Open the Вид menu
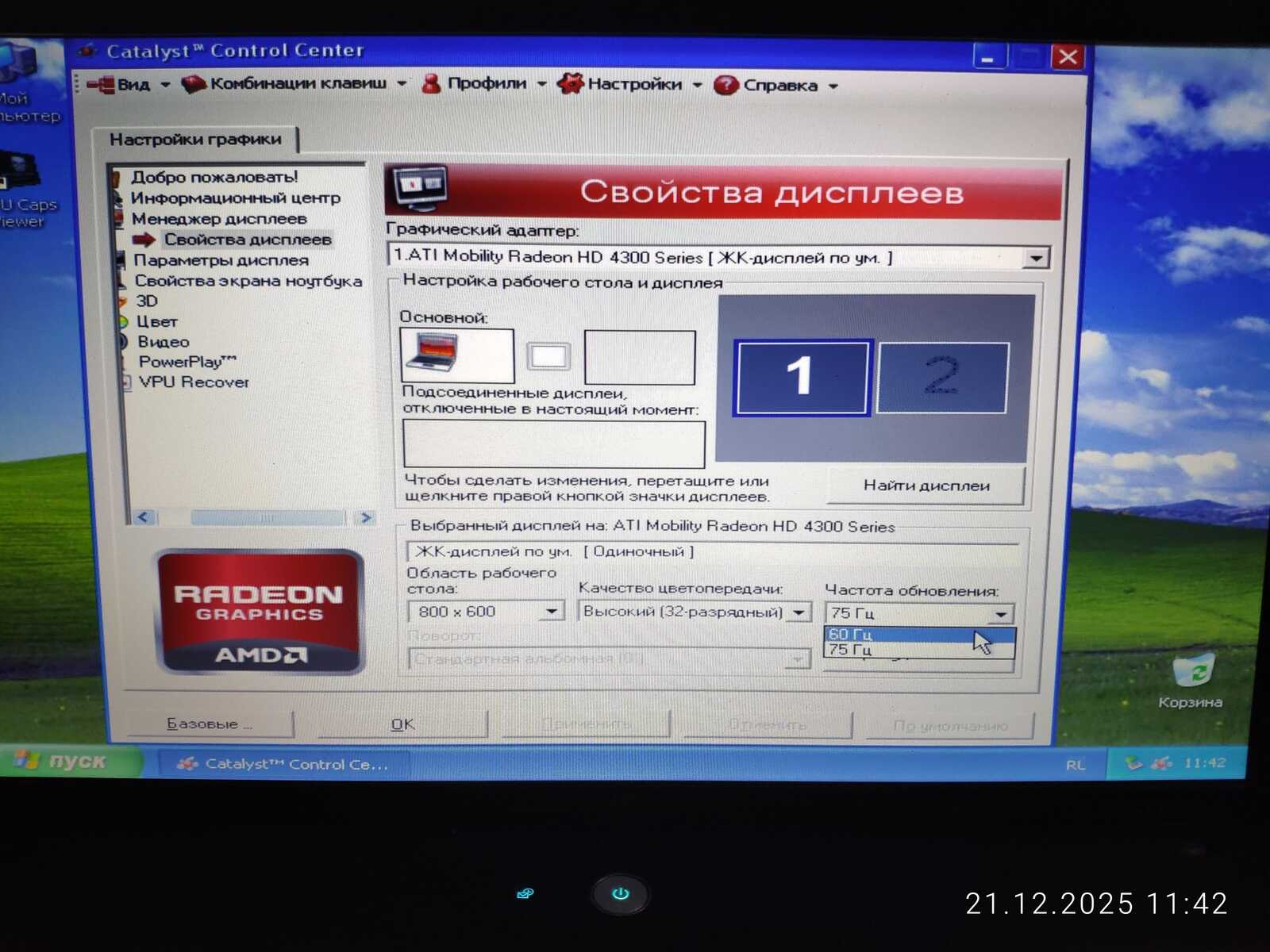The image size is (1270, 952). tap(133, 84)
